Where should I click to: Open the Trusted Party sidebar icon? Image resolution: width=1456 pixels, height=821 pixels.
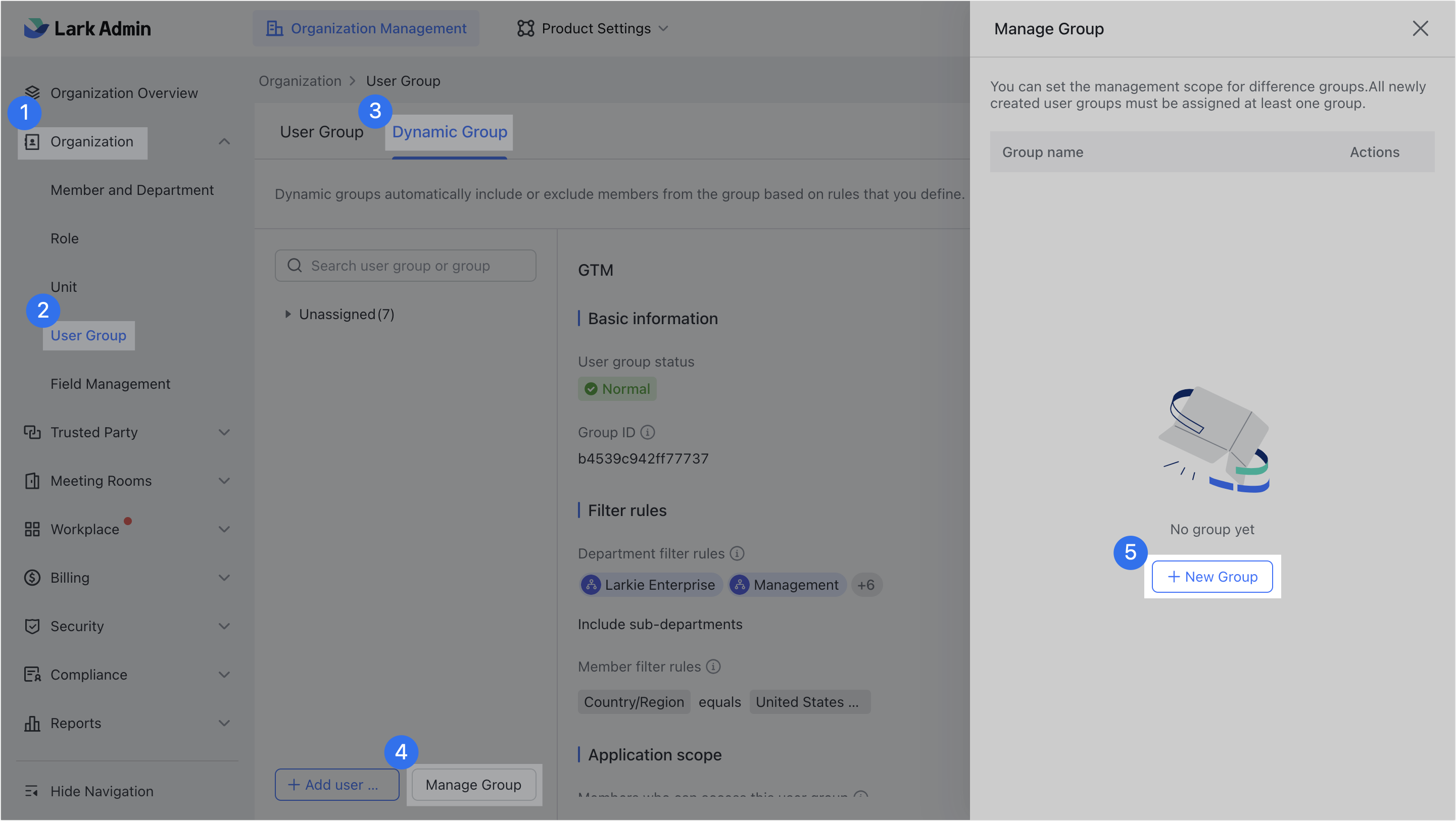click(32, 432)
